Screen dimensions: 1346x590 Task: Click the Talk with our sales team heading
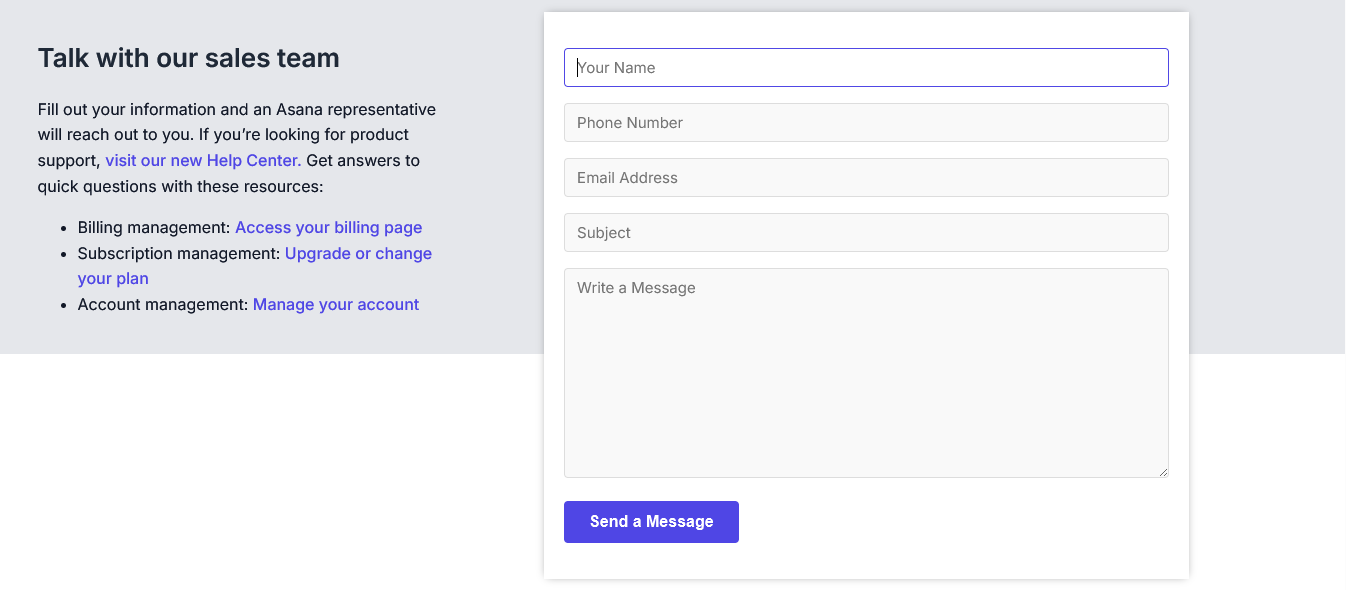189,58
